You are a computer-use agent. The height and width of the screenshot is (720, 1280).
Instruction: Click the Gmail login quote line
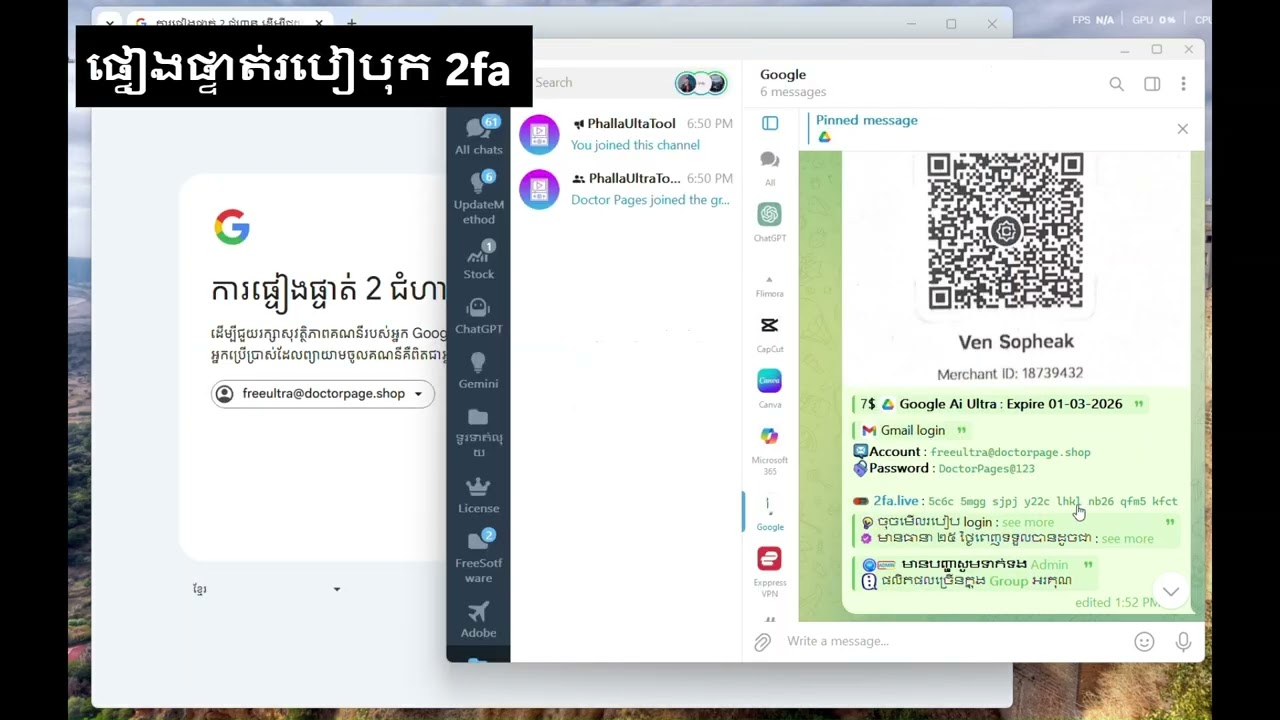coord(911,430)
